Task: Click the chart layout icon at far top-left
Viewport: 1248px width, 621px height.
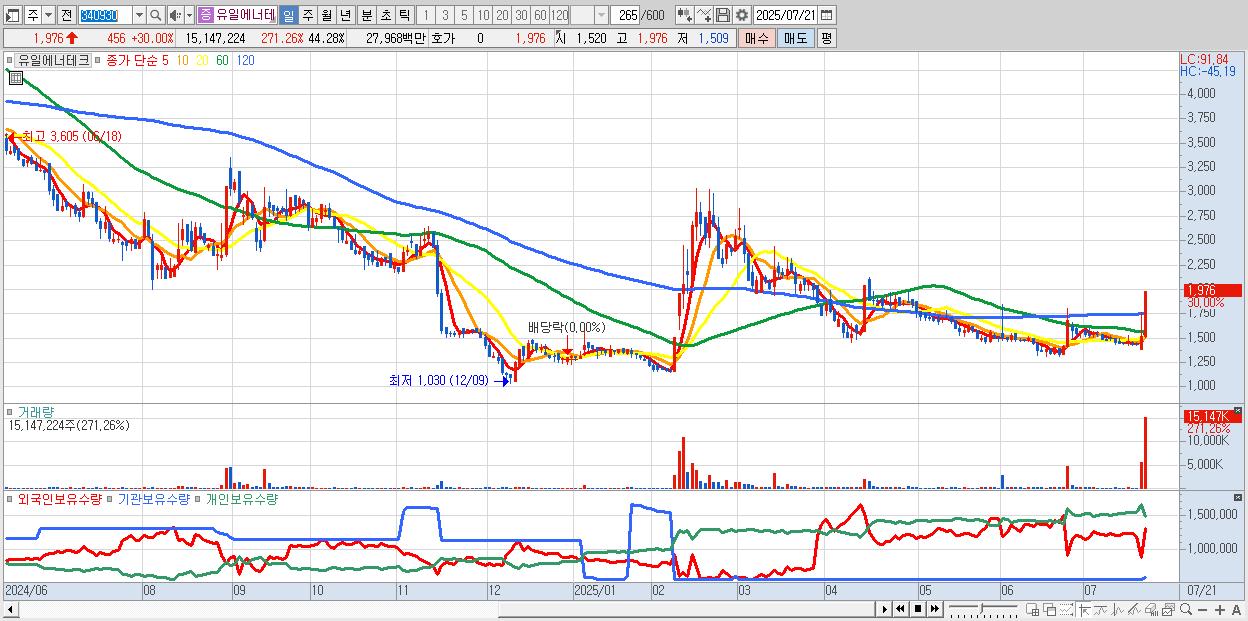Action: (12, 15)
